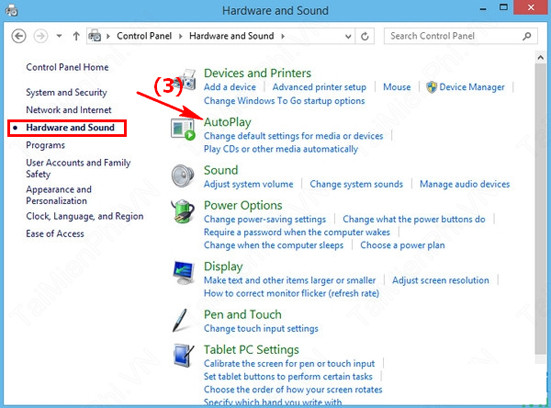
Task: Open the Display heading
Action: coord(223,266)
